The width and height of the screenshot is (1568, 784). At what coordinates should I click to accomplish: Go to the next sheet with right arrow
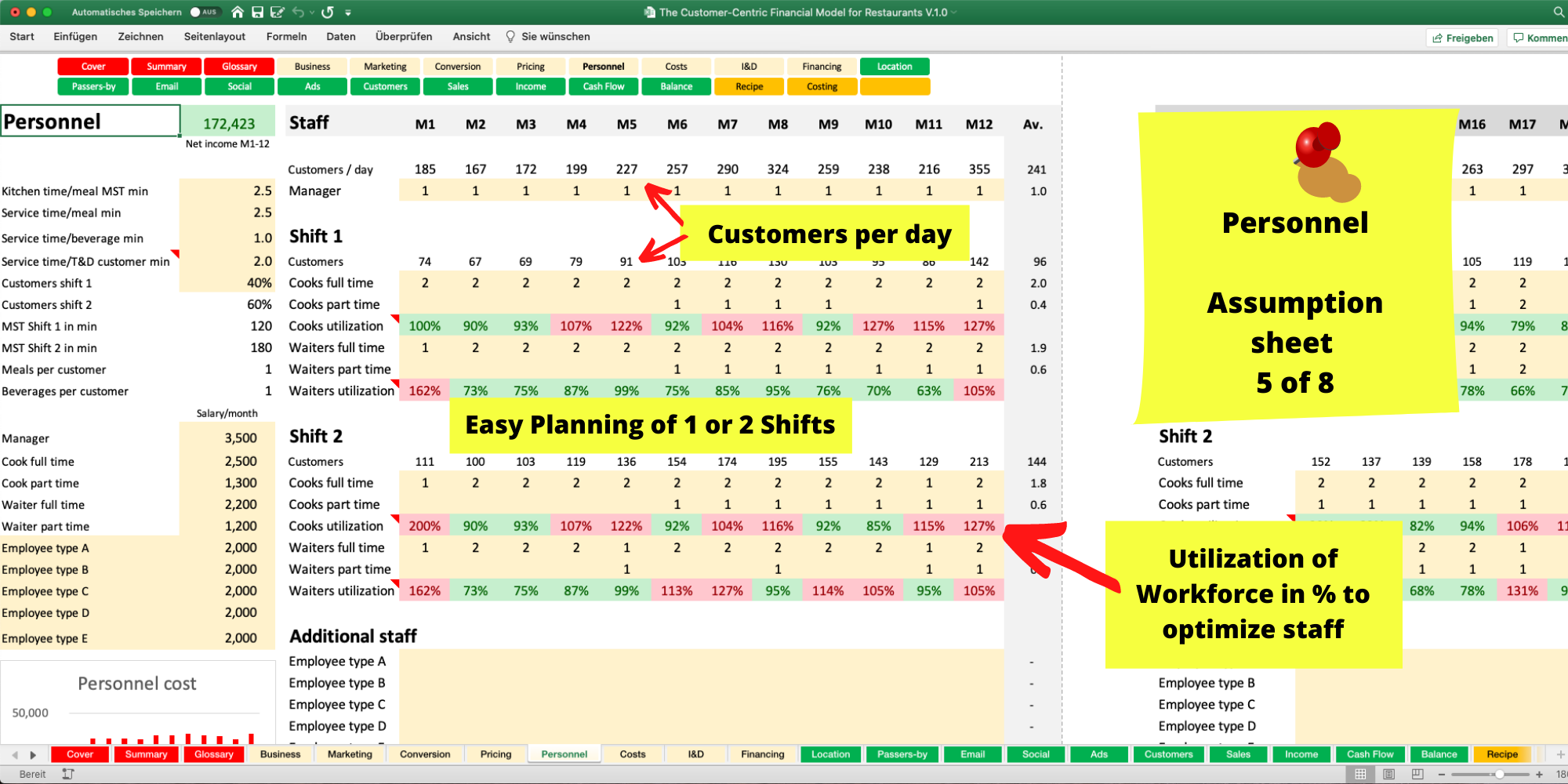(33, 755)
